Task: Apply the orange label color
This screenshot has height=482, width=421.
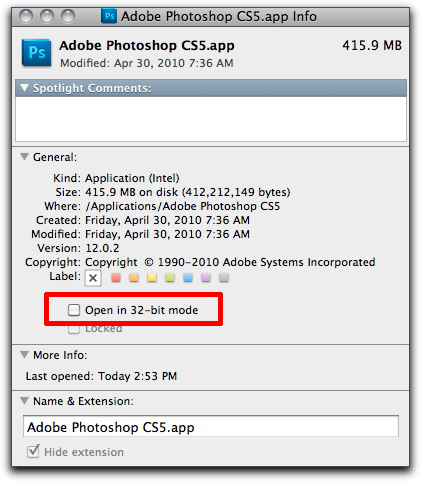Action: 134,277
